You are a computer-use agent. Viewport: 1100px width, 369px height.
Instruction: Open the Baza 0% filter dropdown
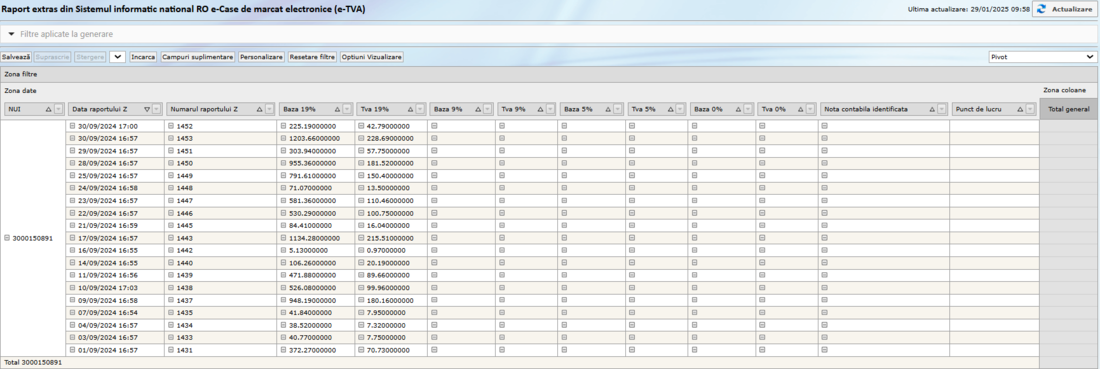pos(747,109)
